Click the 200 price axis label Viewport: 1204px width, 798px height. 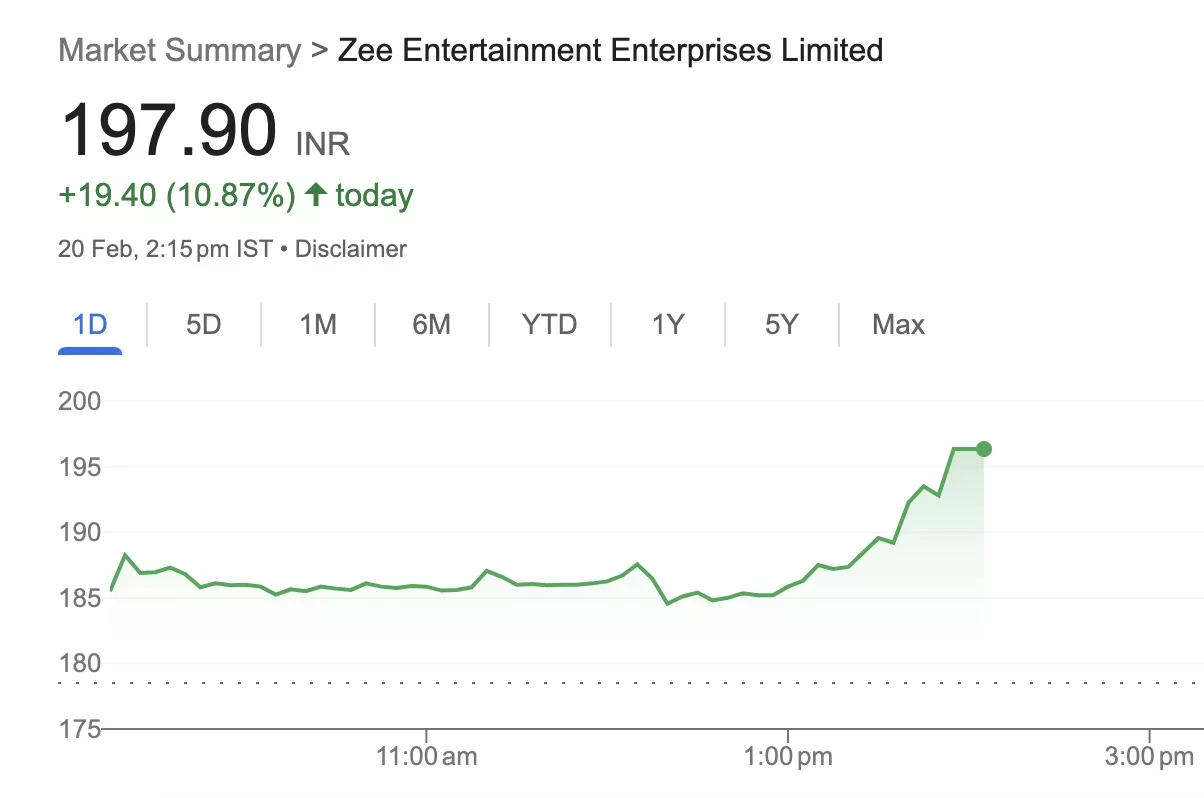point(80,402)
